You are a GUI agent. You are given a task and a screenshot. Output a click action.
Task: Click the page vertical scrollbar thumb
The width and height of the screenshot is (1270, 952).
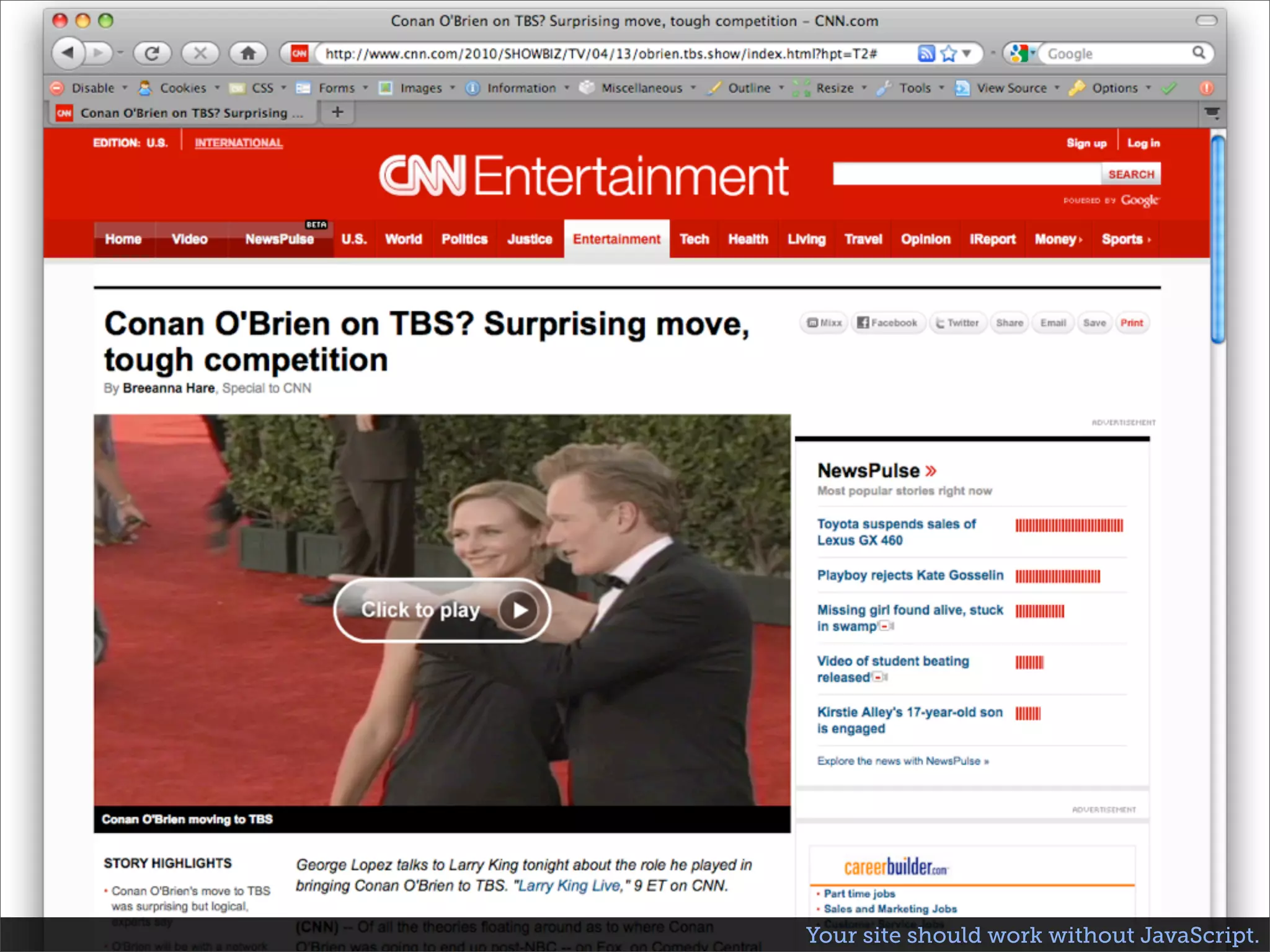[1217, 239]
